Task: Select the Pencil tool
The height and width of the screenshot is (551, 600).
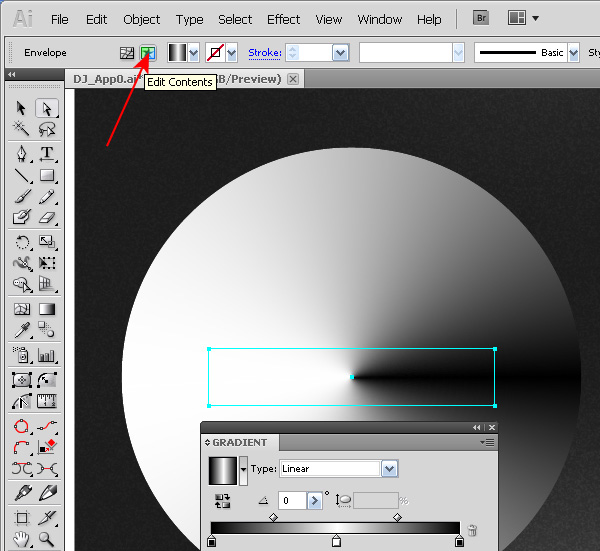Action: (x=47, y=196)
